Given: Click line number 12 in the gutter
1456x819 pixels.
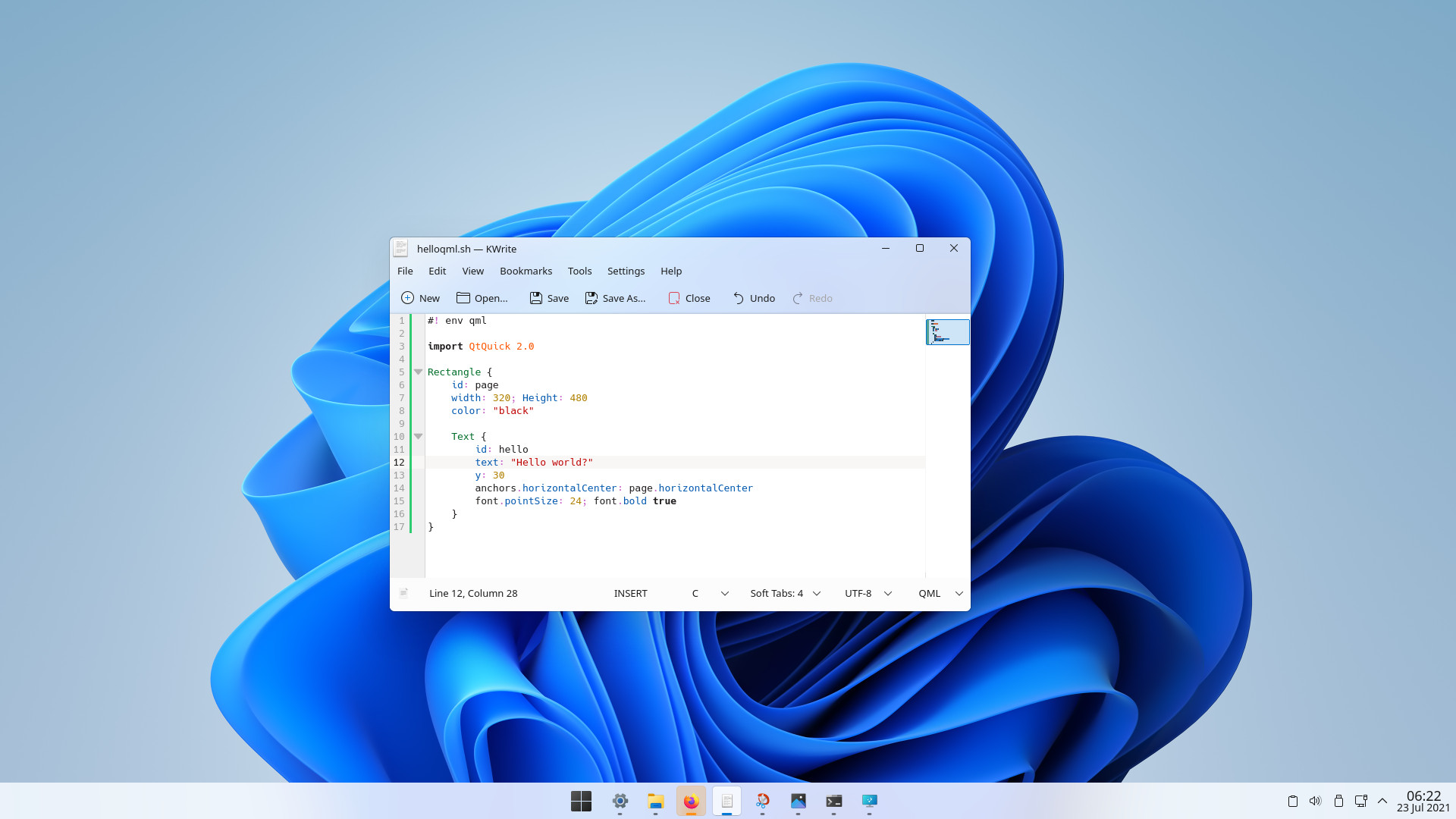Looking at the screenshot, I should tap(399, 462).
